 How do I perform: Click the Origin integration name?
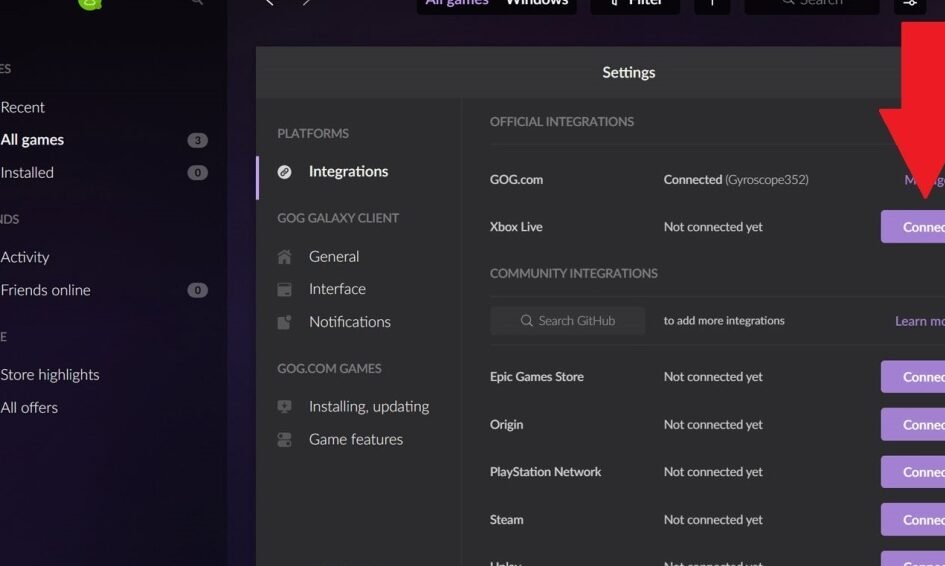click(x=506, y=425)
